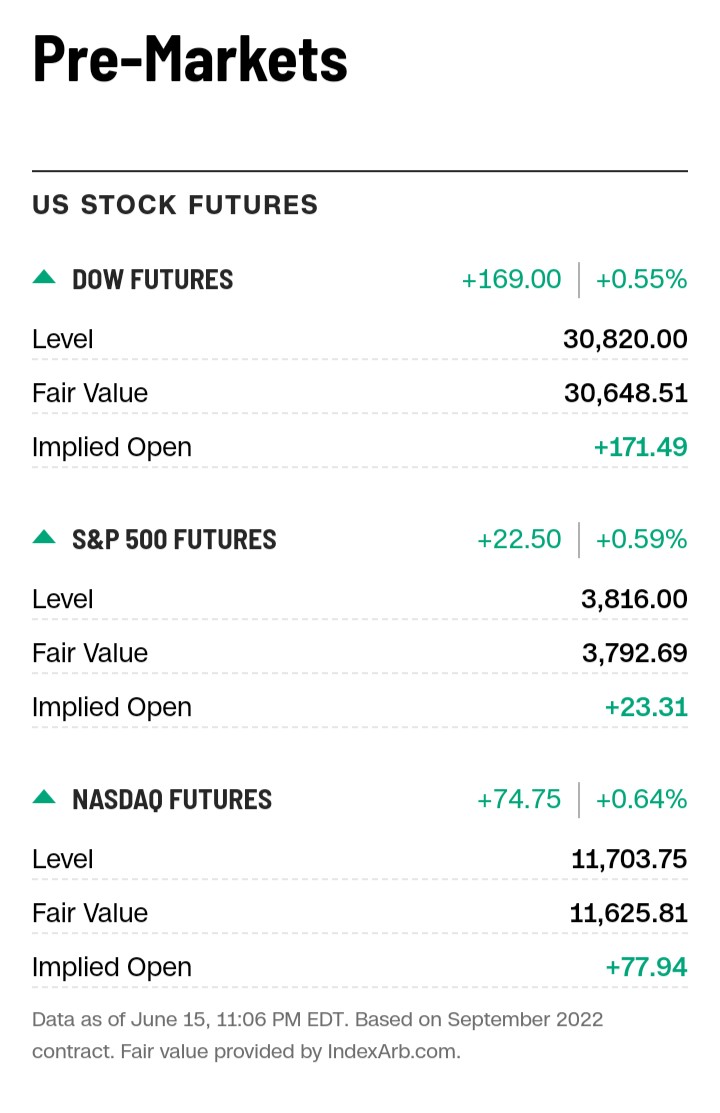The height and width of the screenshot is (1113, 720).
Task: Click the Dow level value 30,820.00
Action: [625, 339]
